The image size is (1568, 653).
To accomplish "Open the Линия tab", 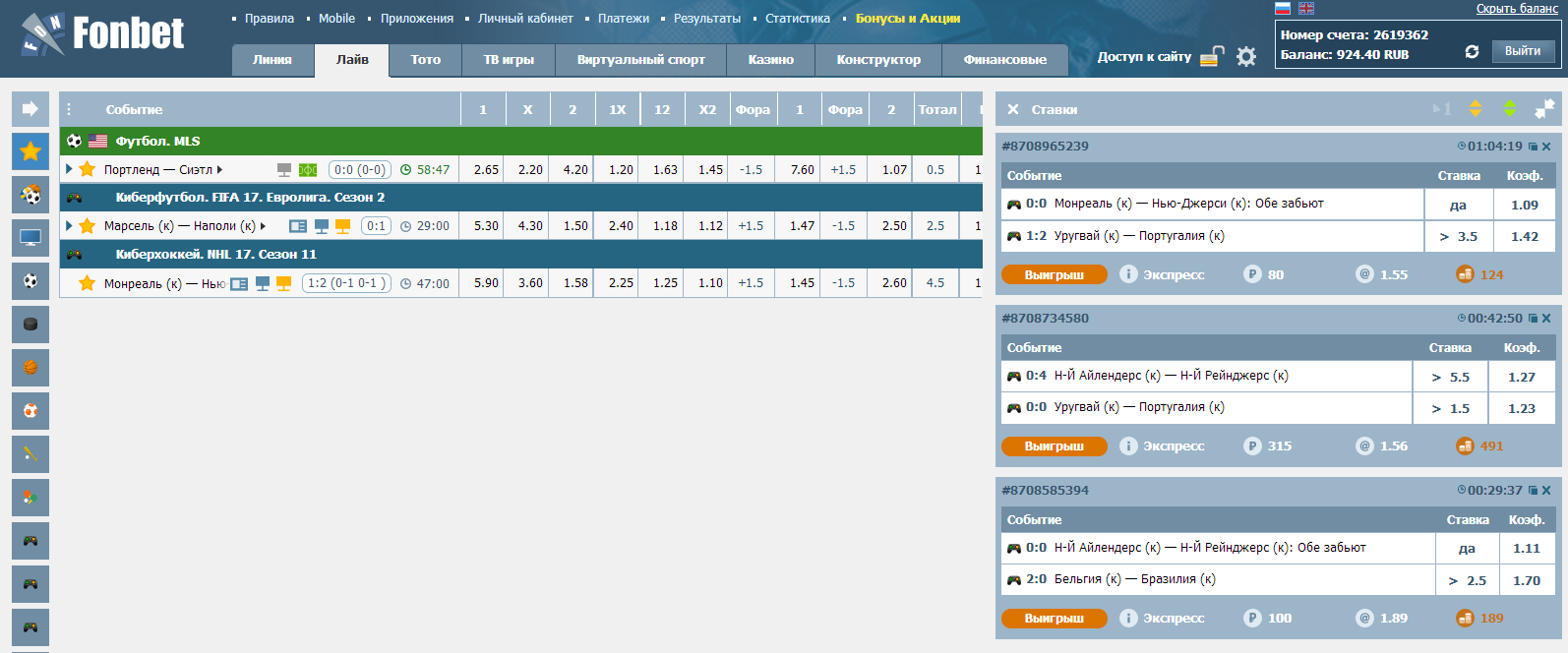I will click(x=272, y=60).
